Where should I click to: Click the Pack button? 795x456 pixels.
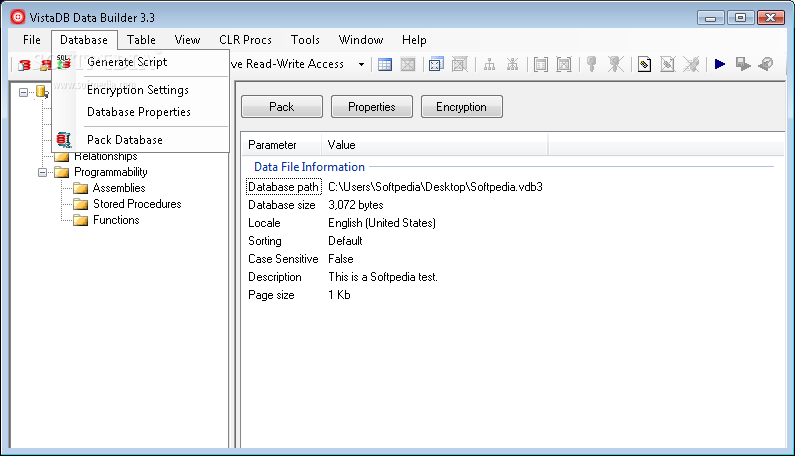coord(282,107)
